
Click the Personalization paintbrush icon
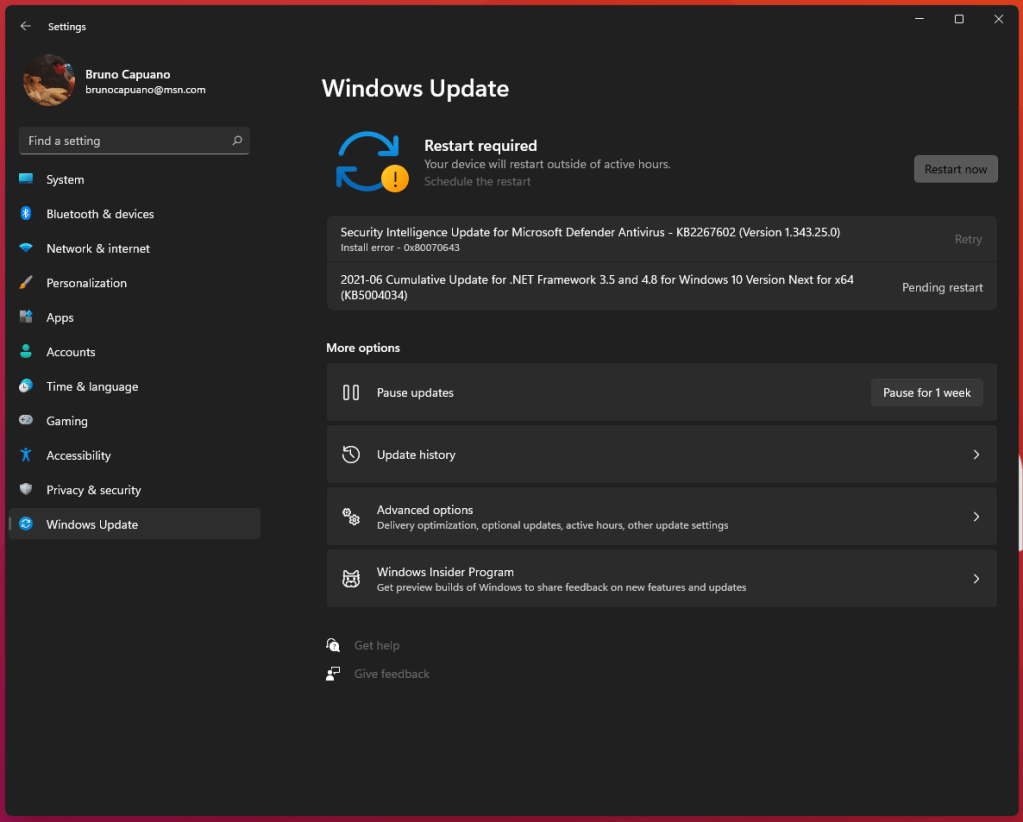[x=26, y=283]
